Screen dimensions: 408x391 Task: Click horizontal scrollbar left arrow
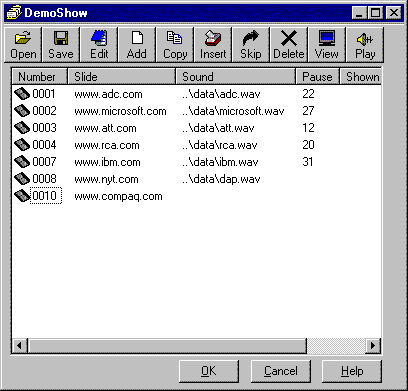click(x=20, y=345)
